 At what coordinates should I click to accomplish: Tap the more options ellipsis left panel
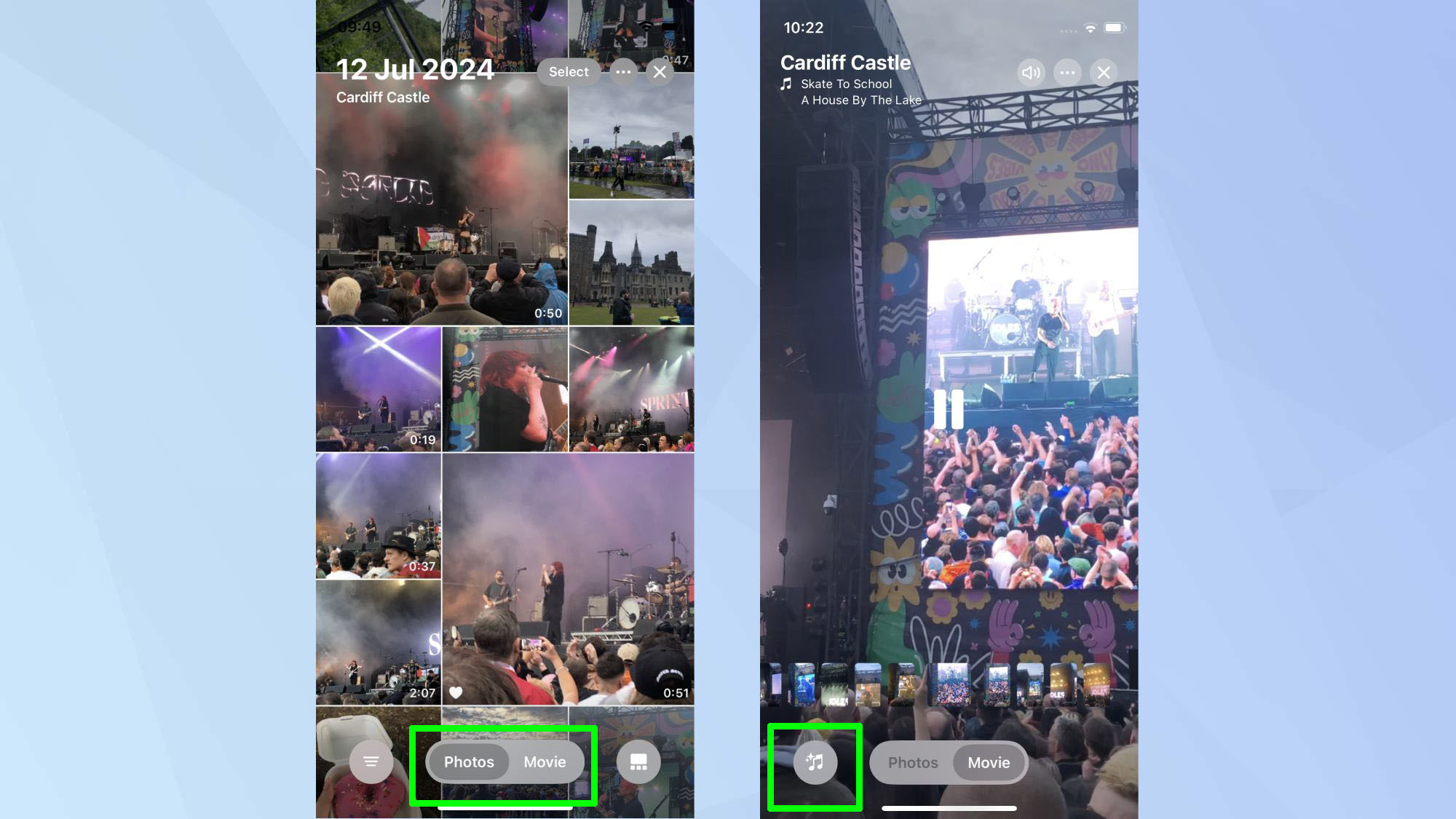[622, 72]
